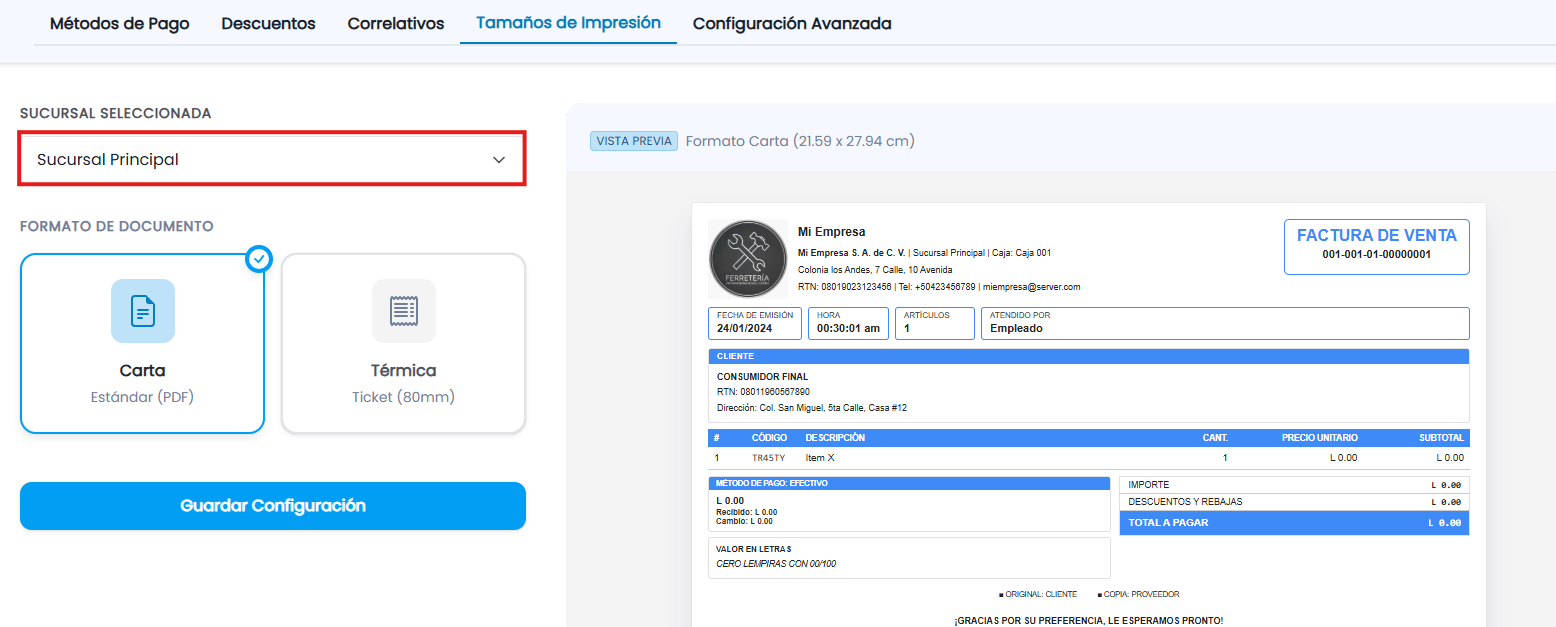Click the receipt icon on the Térmica card

(x=404, y=311)
